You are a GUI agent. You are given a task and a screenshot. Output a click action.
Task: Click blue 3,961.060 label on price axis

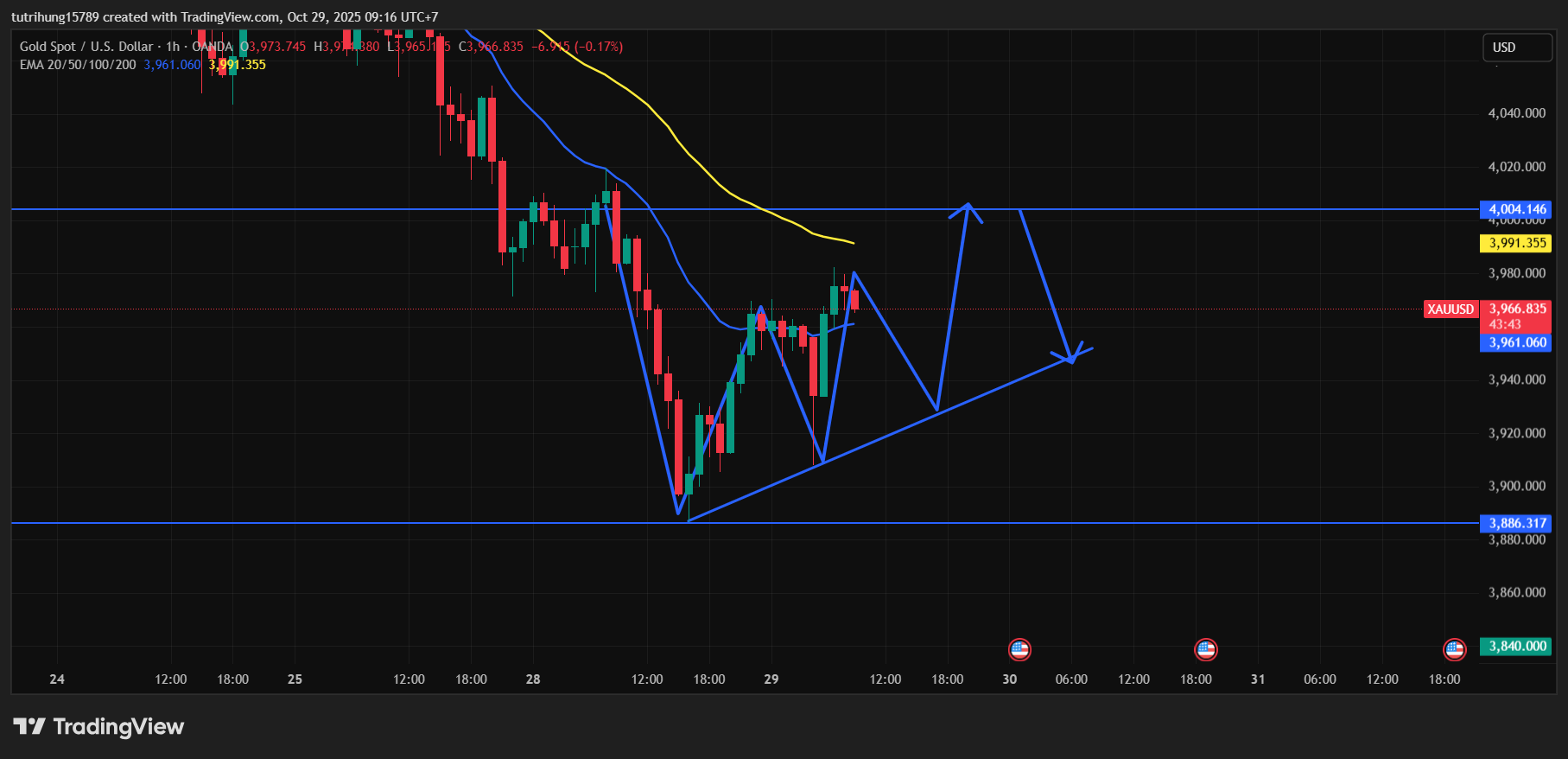(1516, 342)
